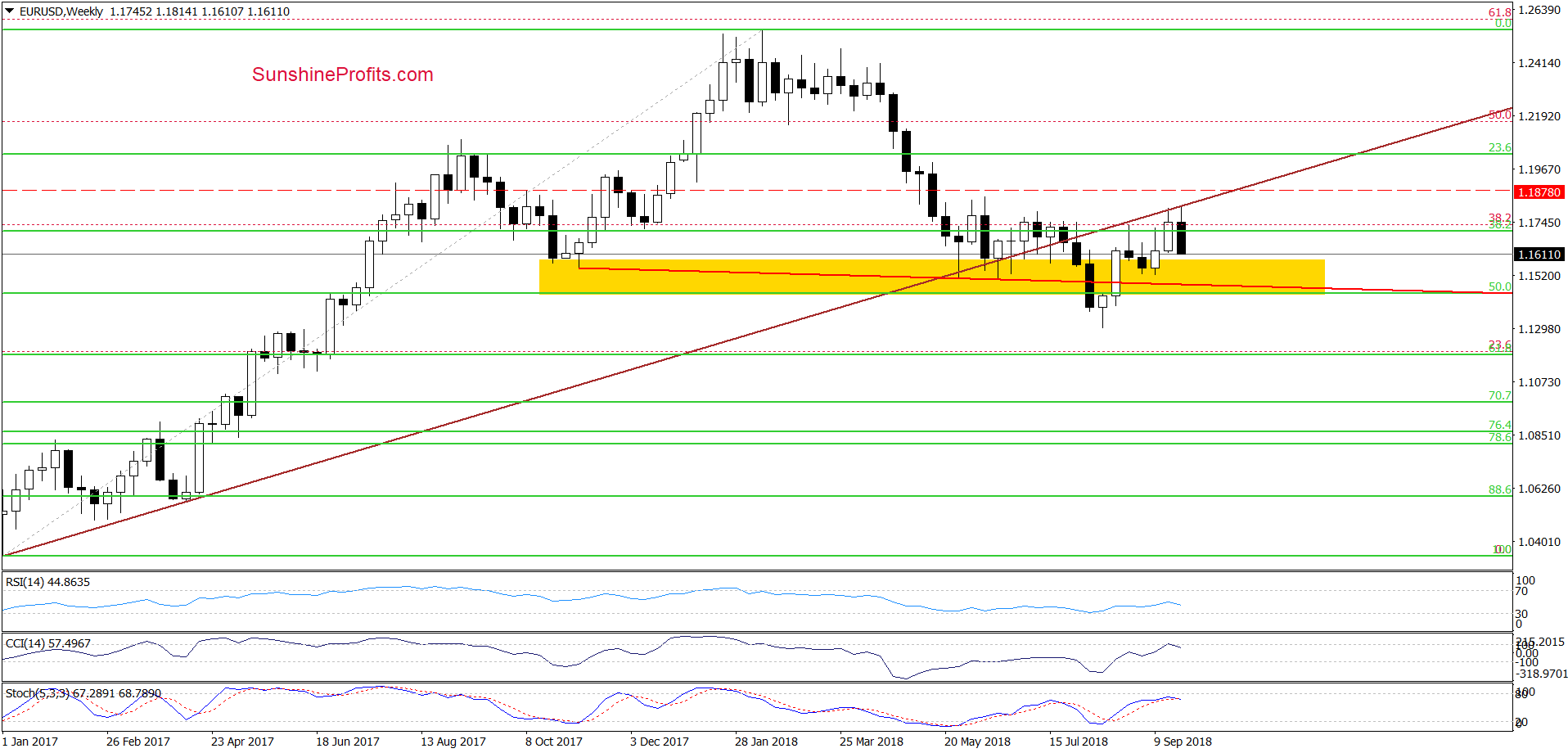Click the 1.08510 price axis label

[1539, 435]
